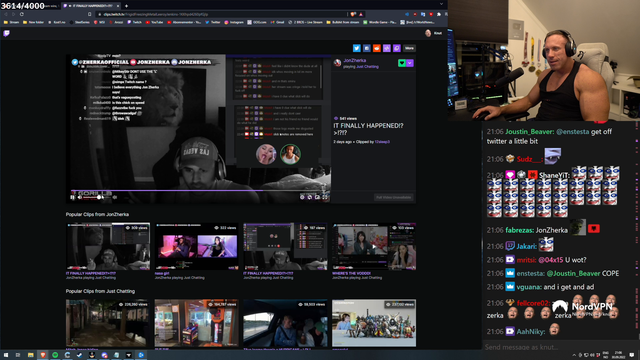Open clip player settings gear
This screenshot has height=360, width=640.
(302, 197)
